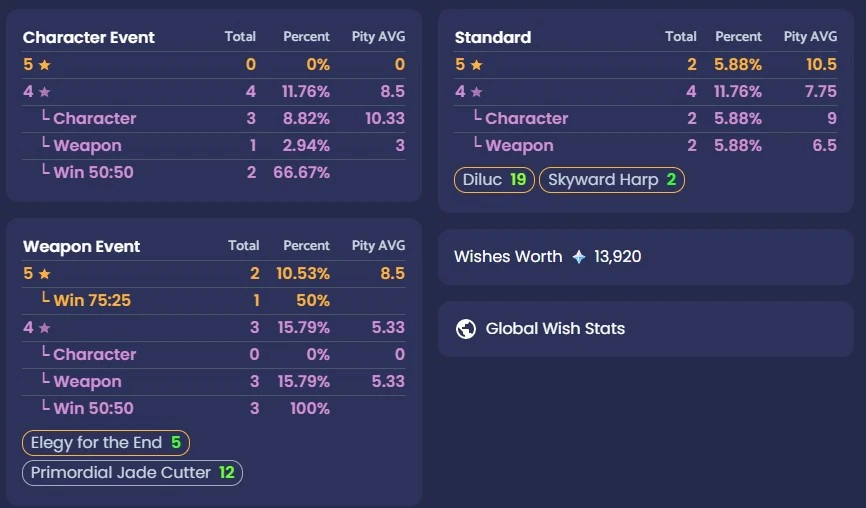The image size is (866, 508).
Task: Click the Primordial Jade Cutter tag
Action: 133,473
